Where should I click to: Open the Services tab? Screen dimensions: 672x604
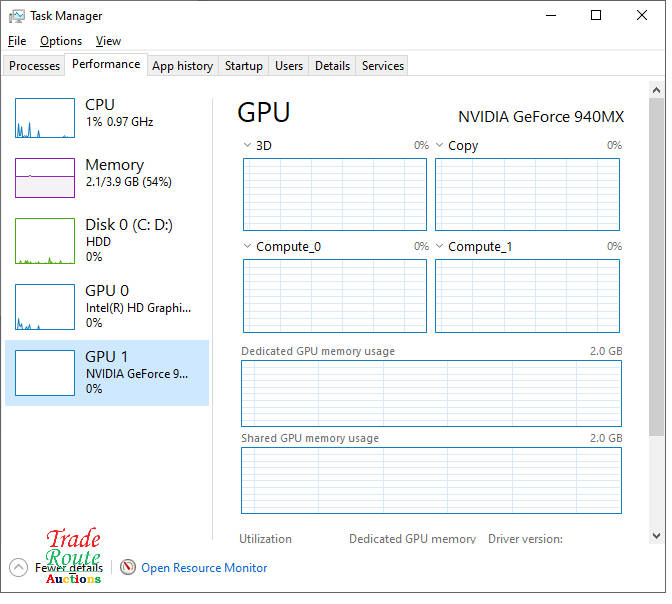coord(383,66)
